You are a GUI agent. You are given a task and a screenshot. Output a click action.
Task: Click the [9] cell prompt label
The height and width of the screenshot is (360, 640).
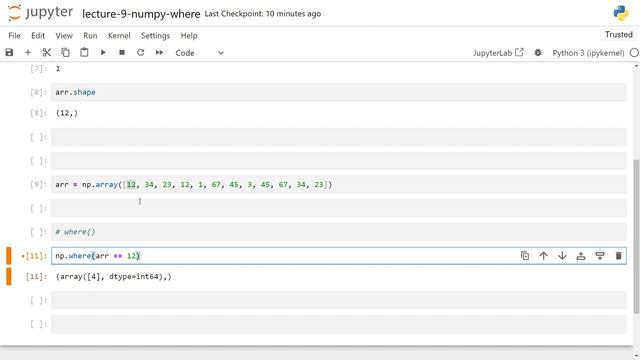pyautogui.click(x=38, y=184)
